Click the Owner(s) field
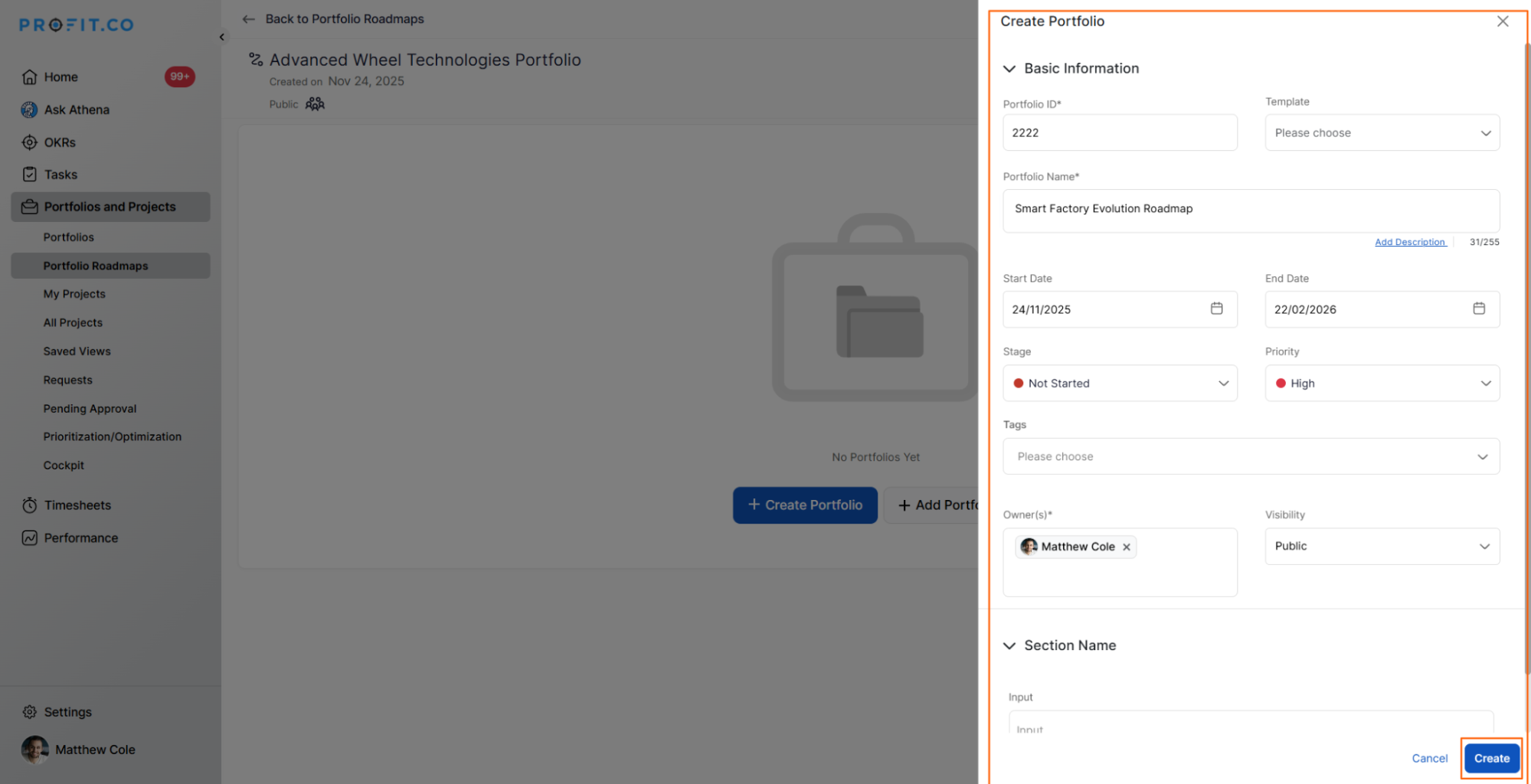This screenshot has width=1531, height=784. (x=1120, y=563)
